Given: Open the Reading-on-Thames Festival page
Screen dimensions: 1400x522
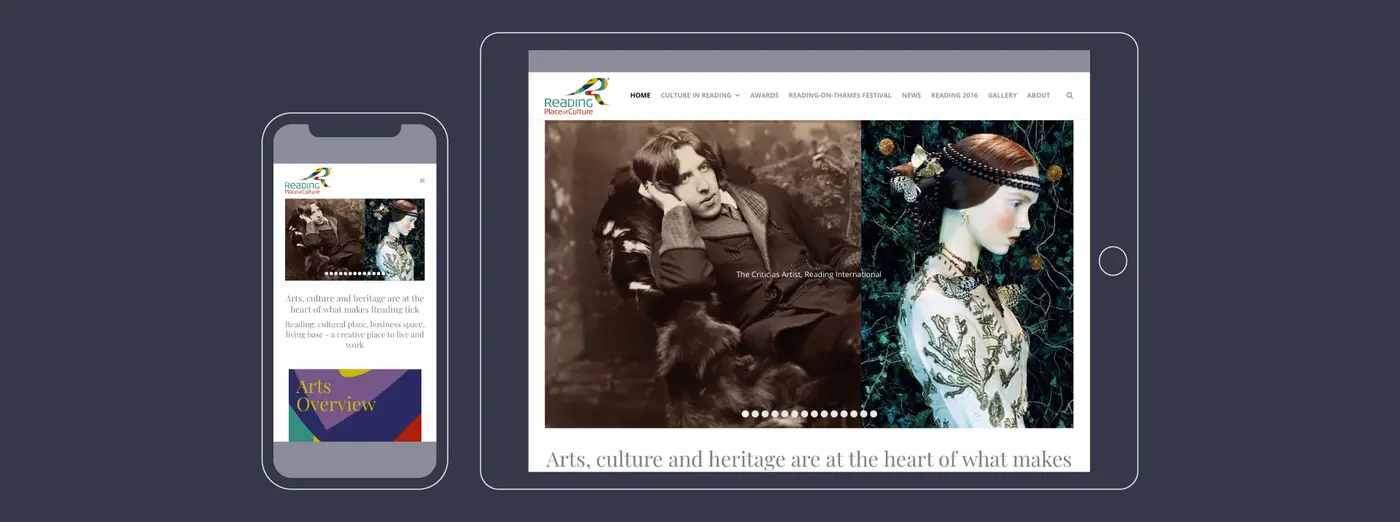Looking at the screenshot, I should pyautogui.click(x=840, y=96).
